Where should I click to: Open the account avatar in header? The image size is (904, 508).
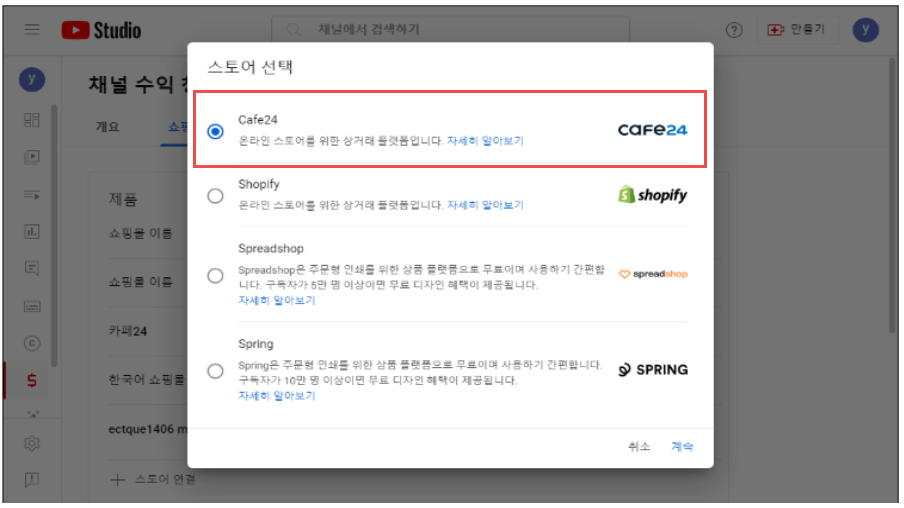click(x=865, y=30)
